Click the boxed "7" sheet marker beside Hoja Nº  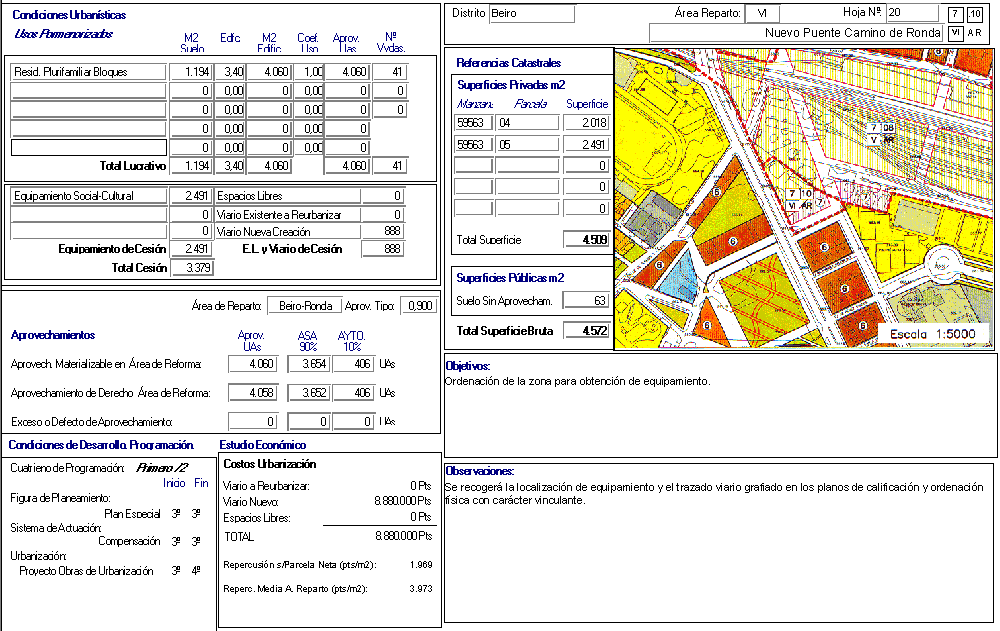(955, 13)
